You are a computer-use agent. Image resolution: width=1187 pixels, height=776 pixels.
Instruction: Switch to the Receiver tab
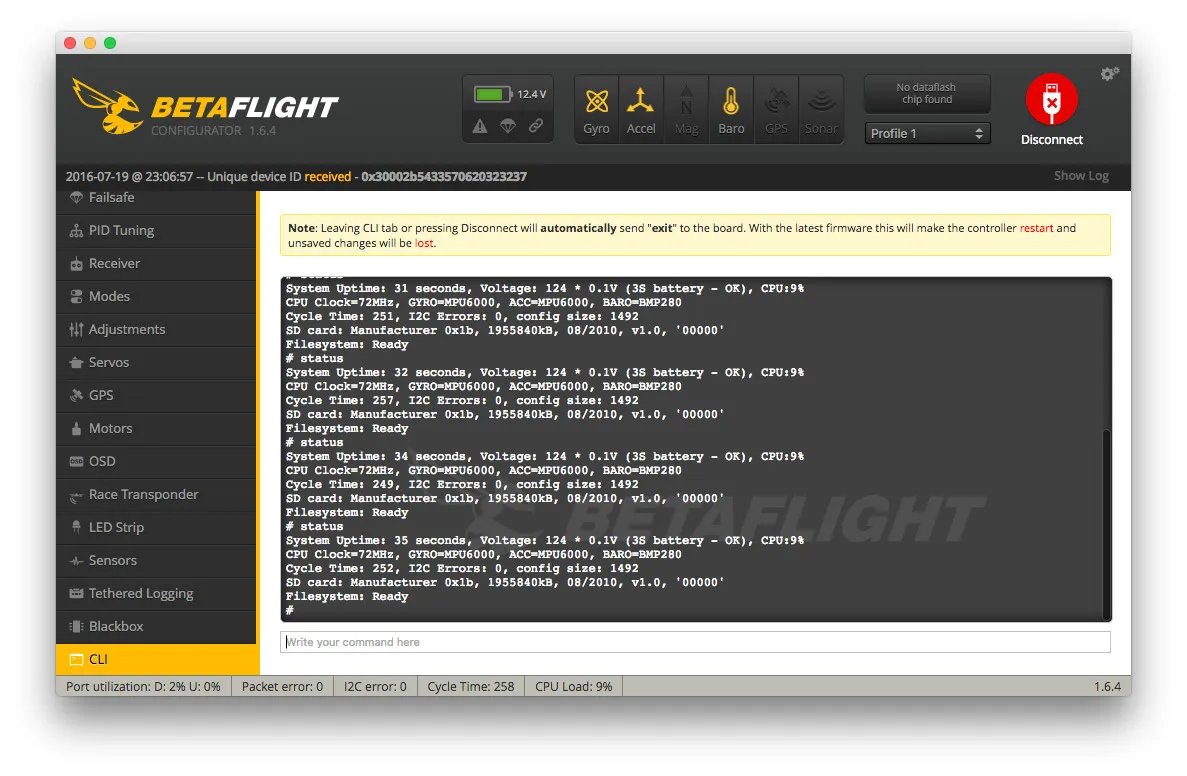coord(114,263)
